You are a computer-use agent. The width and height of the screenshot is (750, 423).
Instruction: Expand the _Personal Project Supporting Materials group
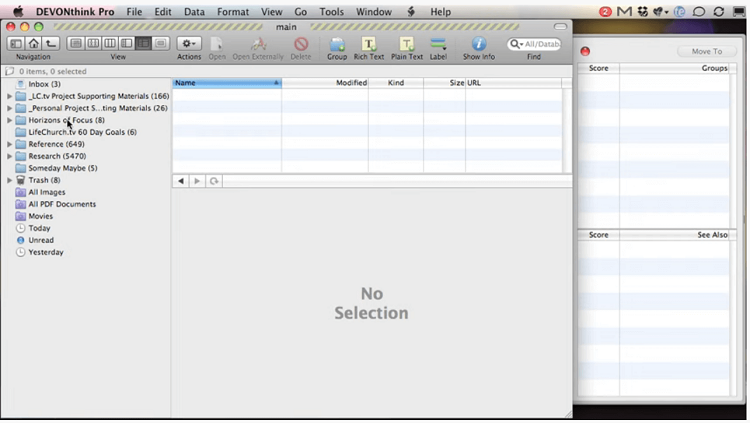point(9,108)
